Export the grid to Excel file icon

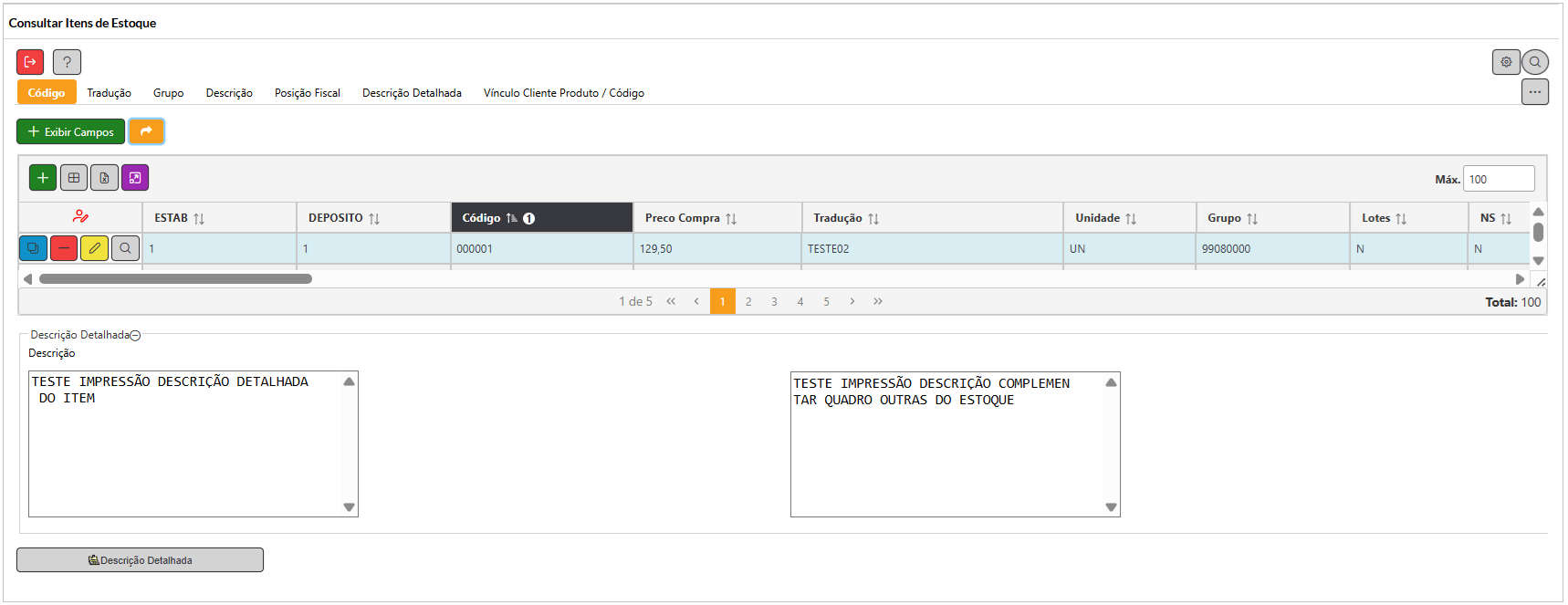click(x=104, y=178)
